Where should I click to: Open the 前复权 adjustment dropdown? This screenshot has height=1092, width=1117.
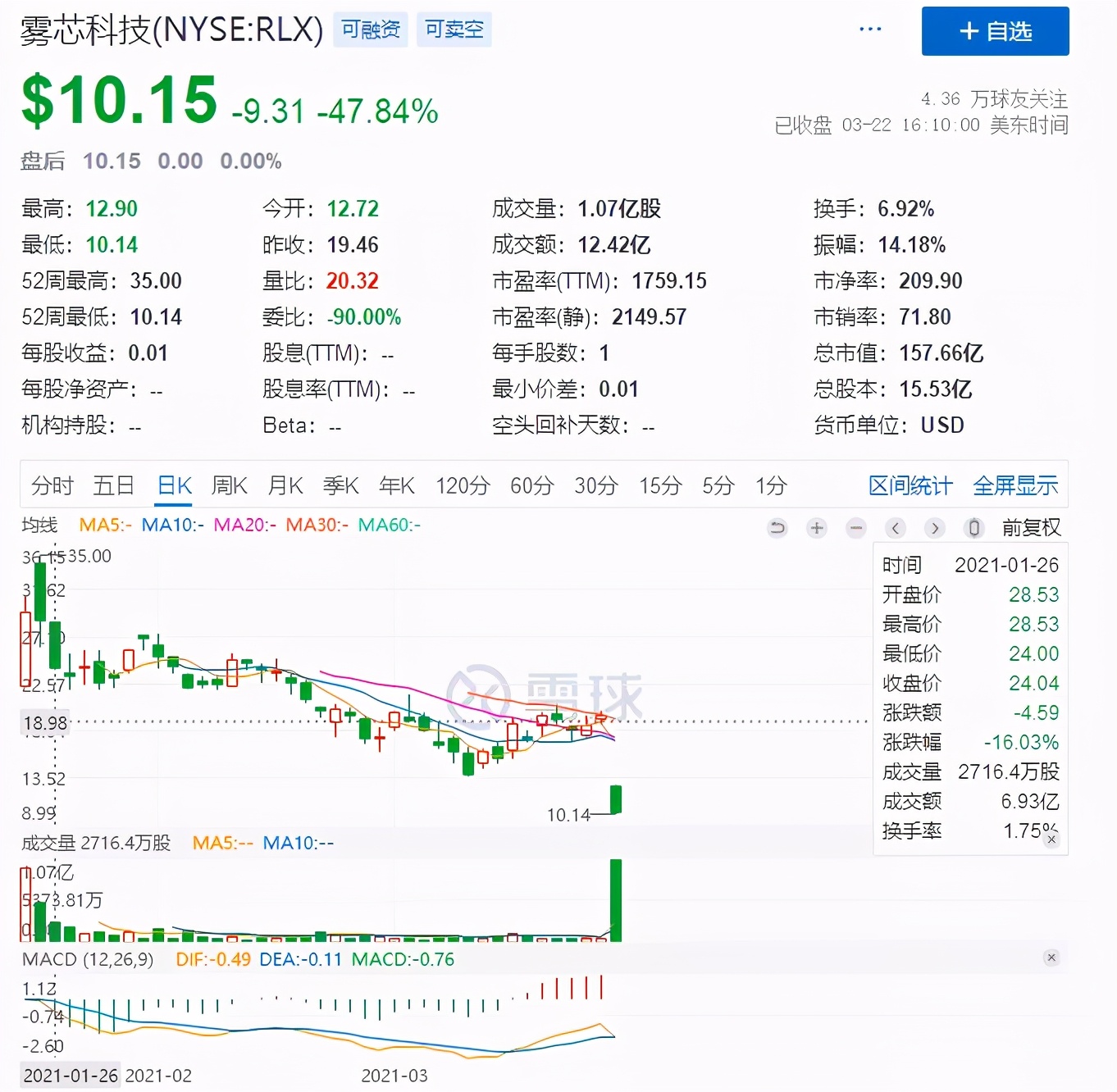[1031, 528]
